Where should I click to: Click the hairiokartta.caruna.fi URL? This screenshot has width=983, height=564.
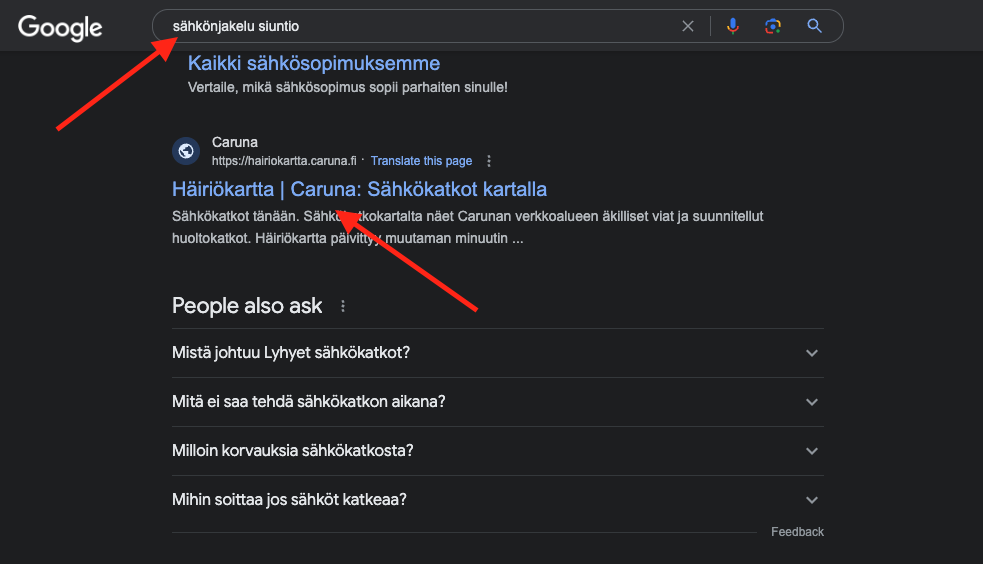tap(284, 161)
